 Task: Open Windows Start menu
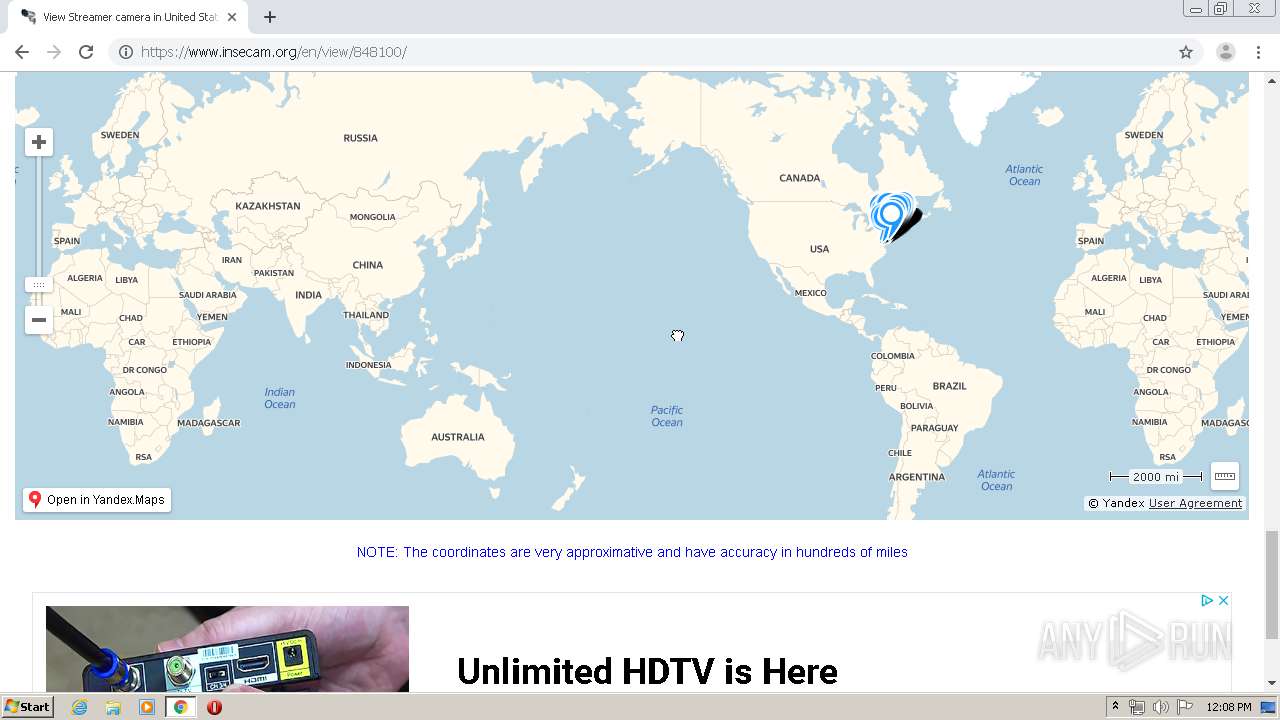[x=28, y=707]
